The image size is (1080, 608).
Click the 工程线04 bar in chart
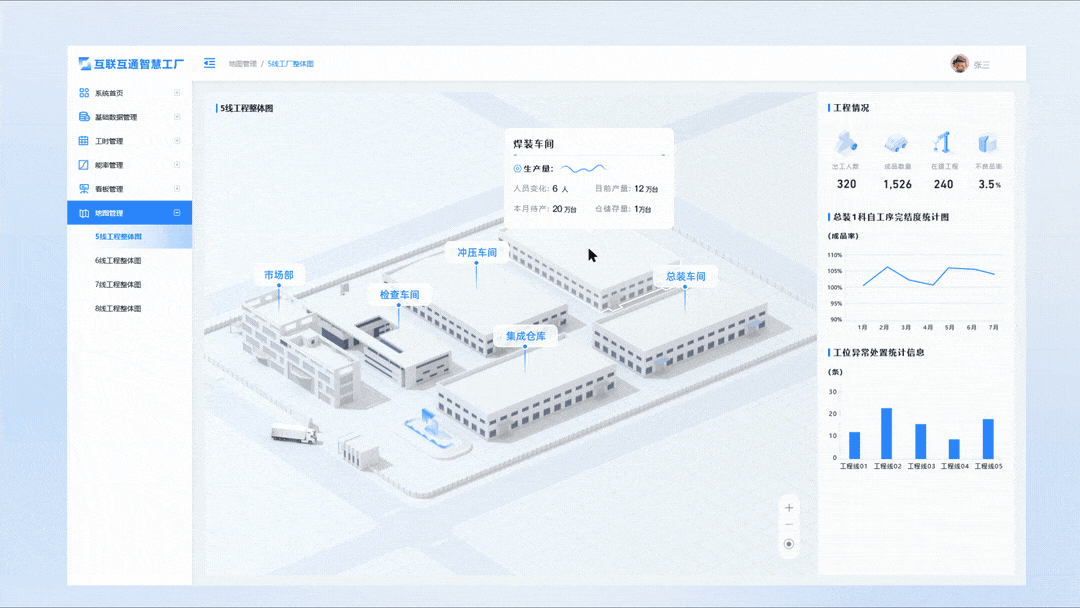pos(954,449)
